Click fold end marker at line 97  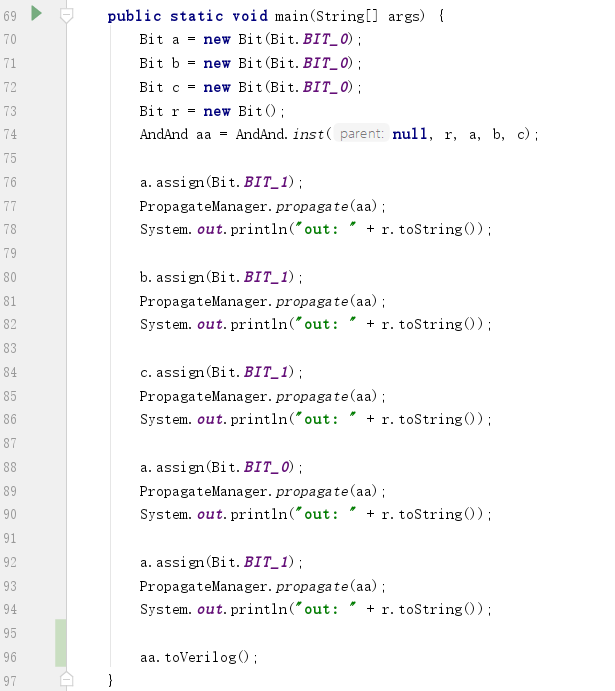pyautogui.click(x=66, y=680)
